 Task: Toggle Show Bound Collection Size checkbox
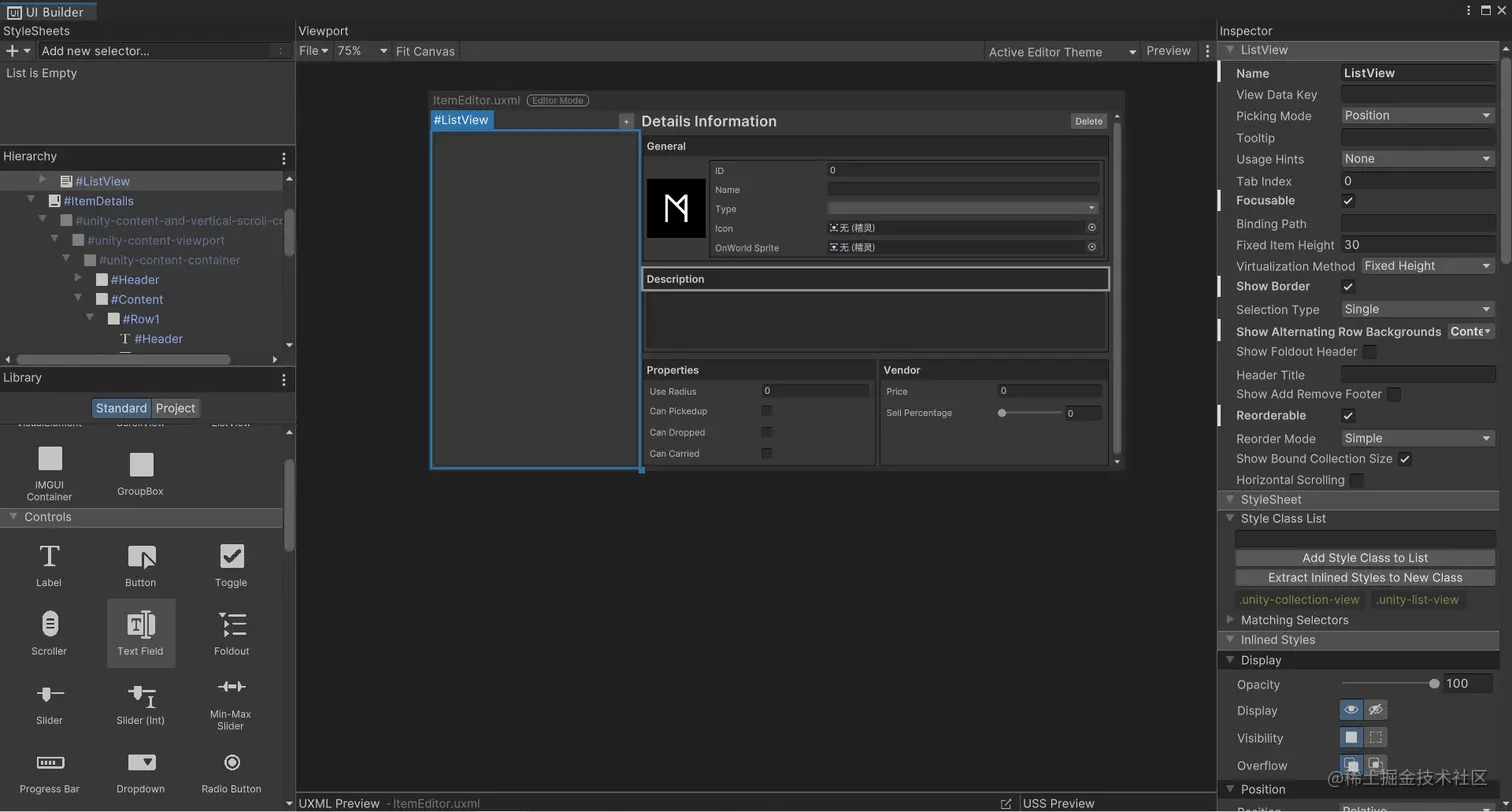(x=1405, y=459)
